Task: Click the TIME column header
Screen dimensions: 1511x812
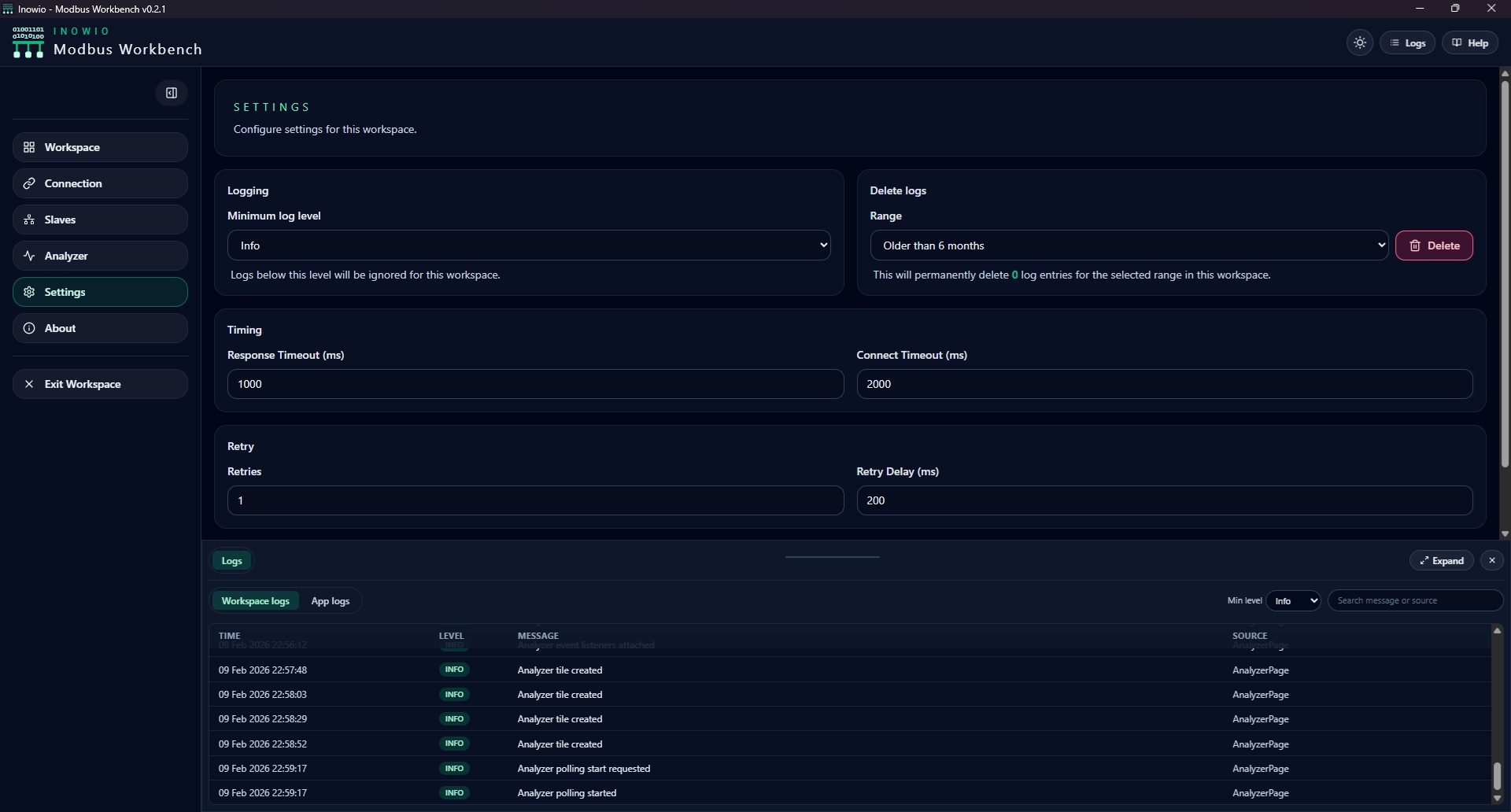Action: (230, 636)
